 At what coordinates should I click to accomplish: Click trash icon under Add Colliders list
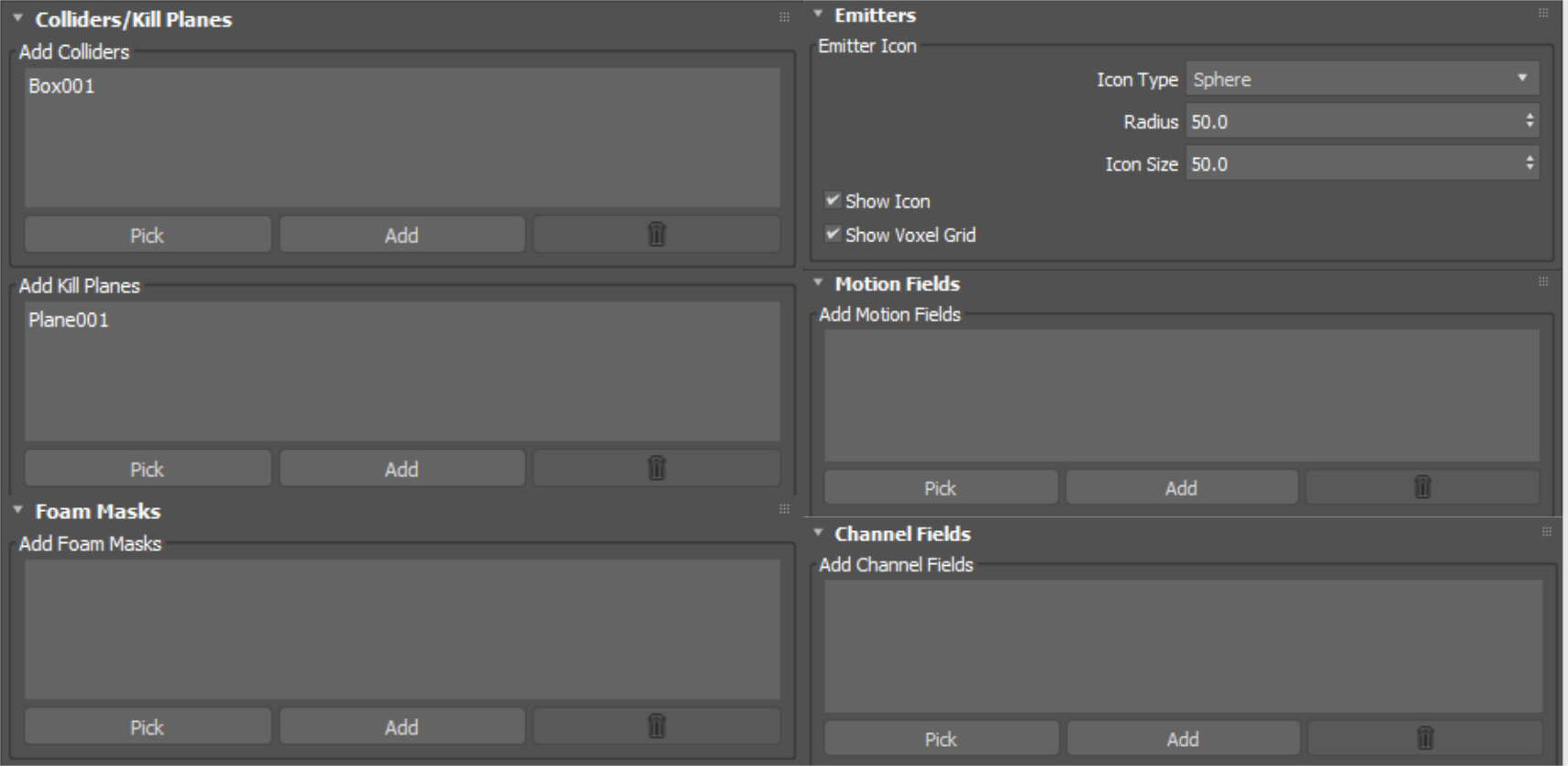coord(657,235)
